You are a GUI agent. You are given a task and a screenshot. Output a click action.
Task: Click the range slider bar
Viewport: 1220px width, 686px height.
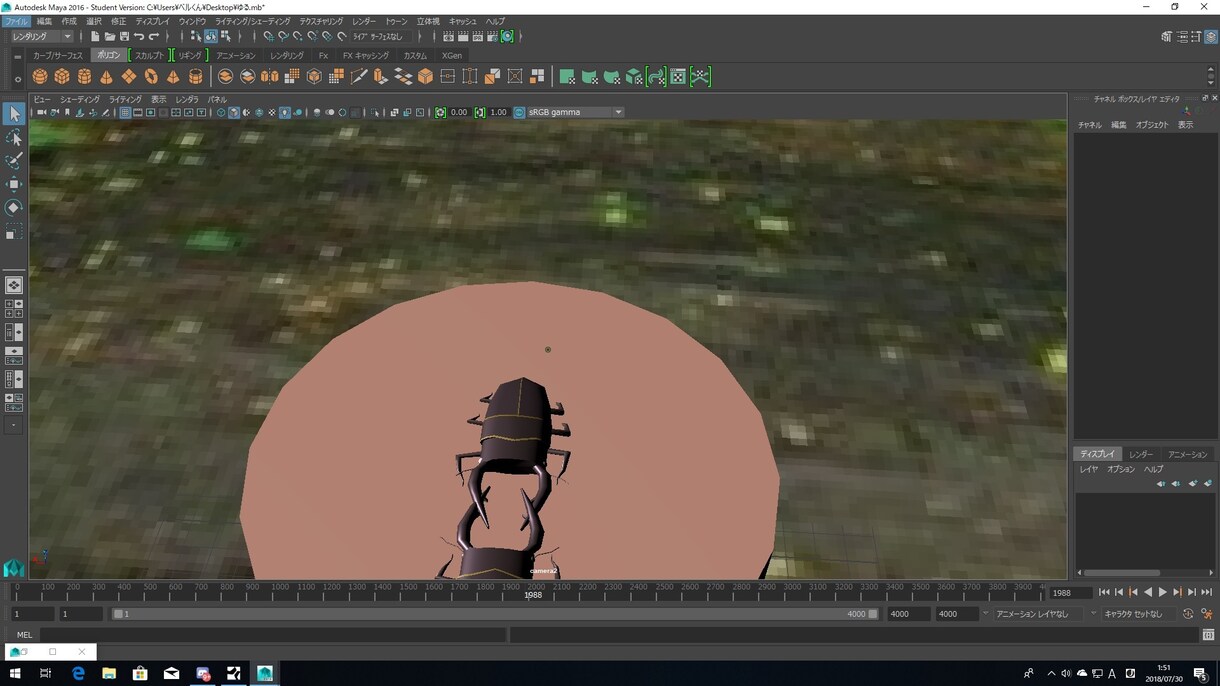point(495,614)
